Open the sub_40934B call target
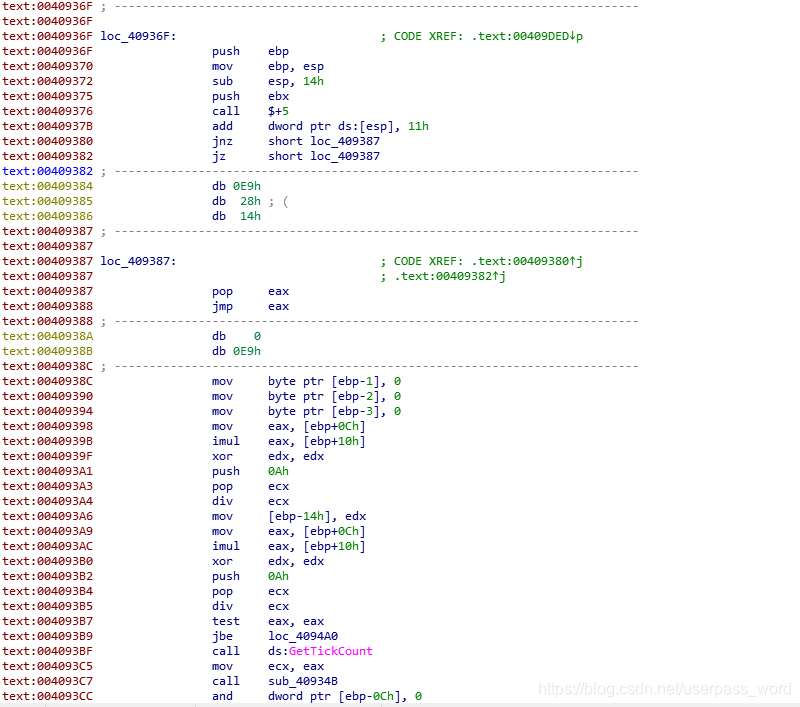 coord(303,681)
